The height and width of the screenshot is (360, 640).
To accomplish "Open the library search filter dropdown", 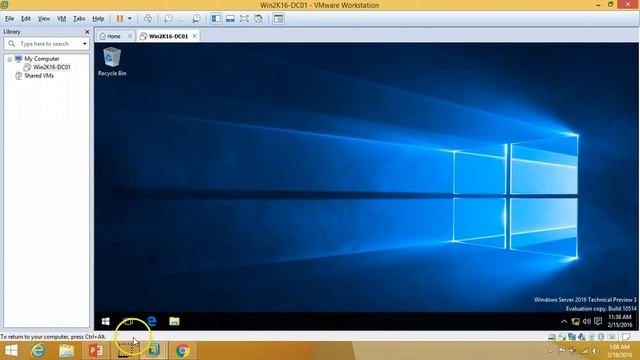I will tap(84, 44).
